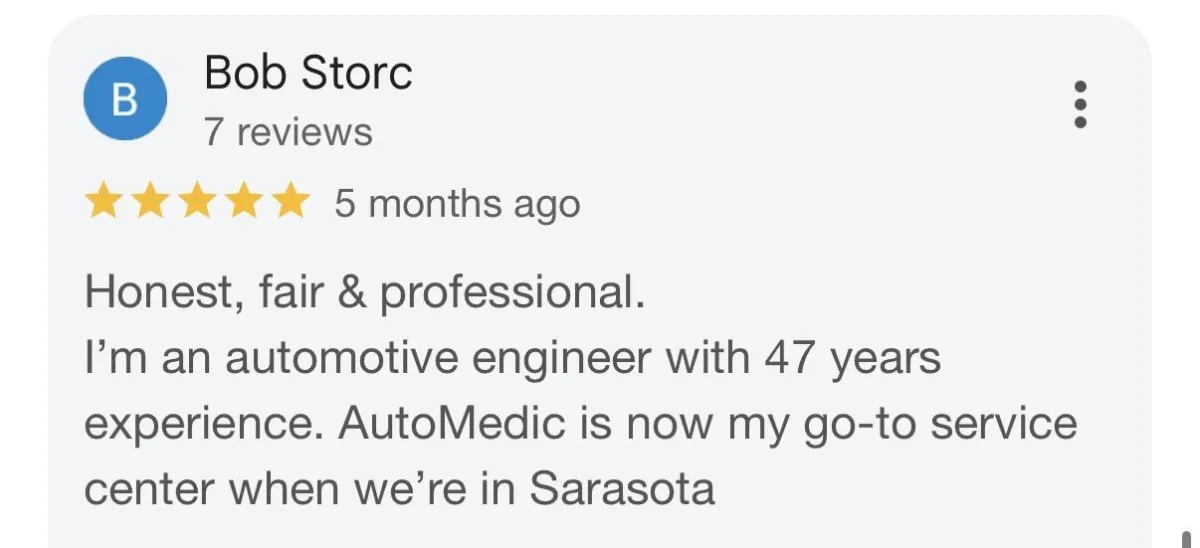Open the three-dot more options menu
Viewport: 1200px width, 548px height.
click(1079, 104)
